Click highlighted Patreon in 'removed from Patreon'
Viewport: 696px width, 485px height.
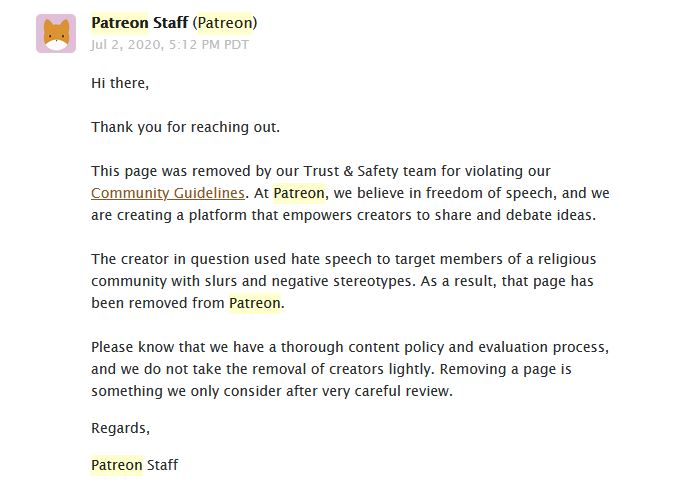click(255, 303)
